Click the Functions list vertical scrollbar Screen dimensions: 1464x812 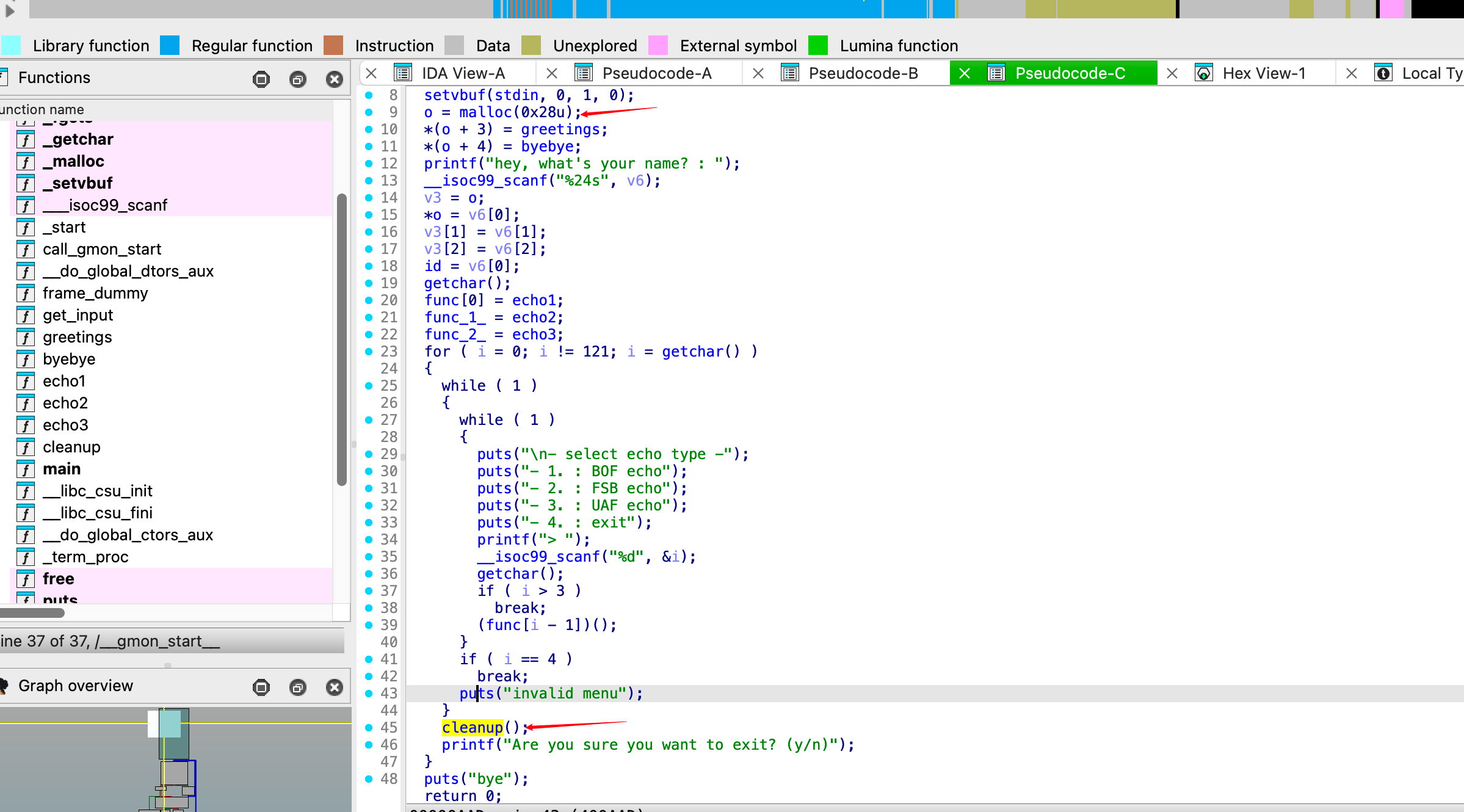(x=342, y=339)
